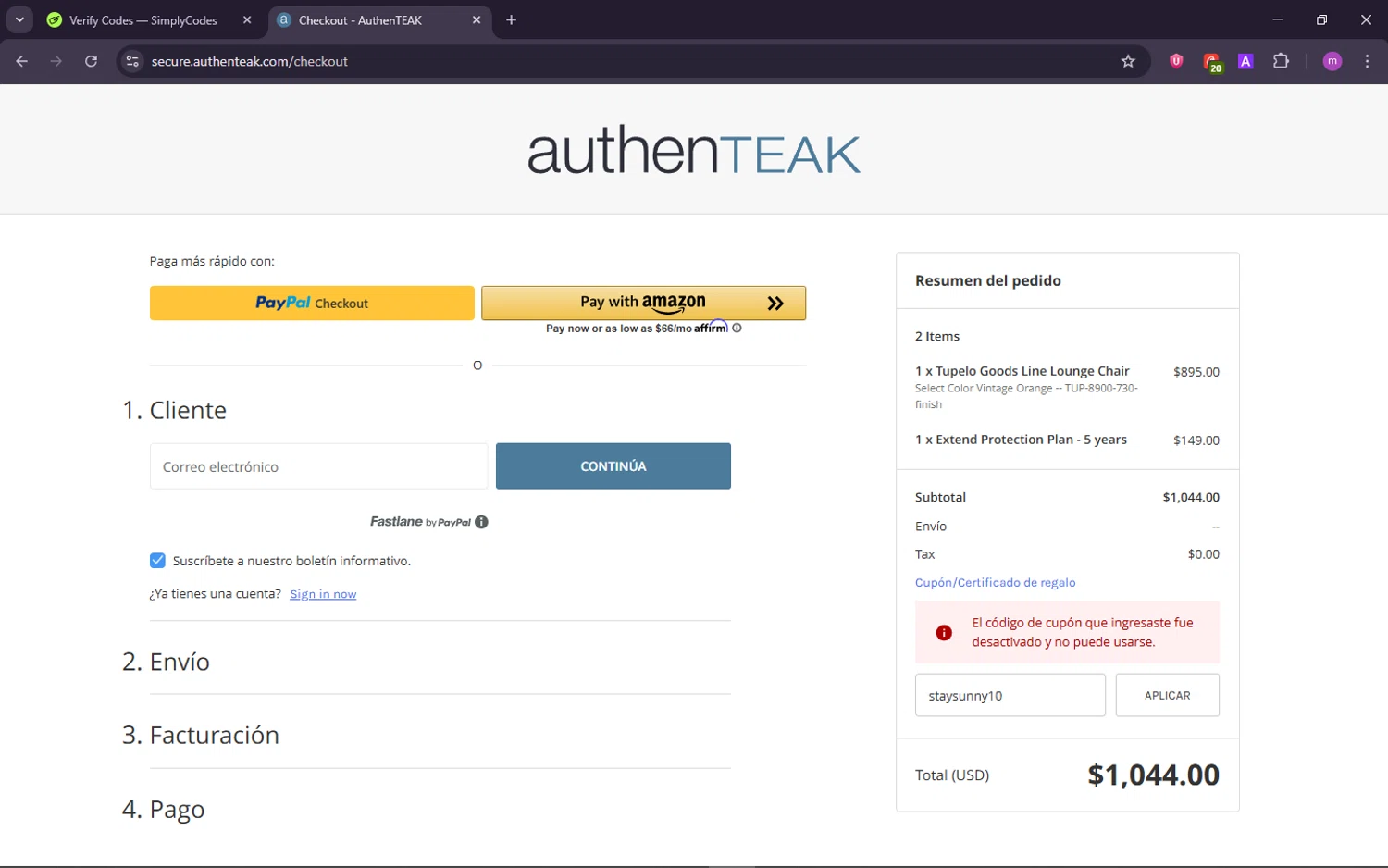Click the browser forward arrow
Screen dimensions: 1388x868
point(56,61)
